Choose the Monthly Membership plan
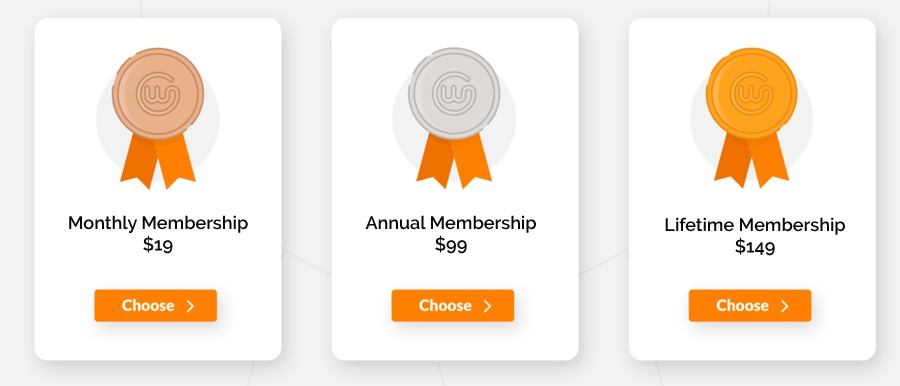 [x=156, y=306]
